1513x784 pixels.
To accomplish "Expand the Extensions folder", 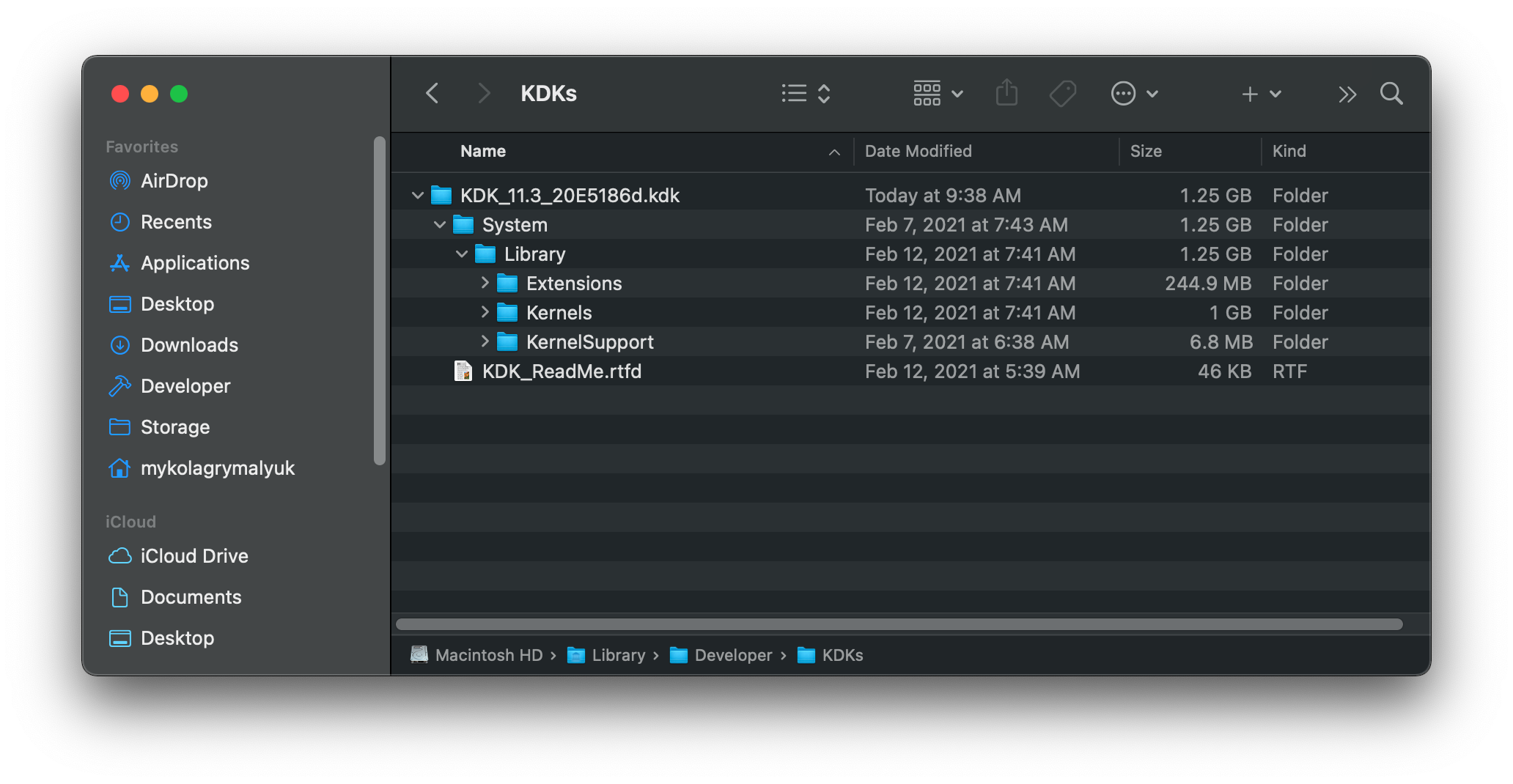I will click(485, 283).
